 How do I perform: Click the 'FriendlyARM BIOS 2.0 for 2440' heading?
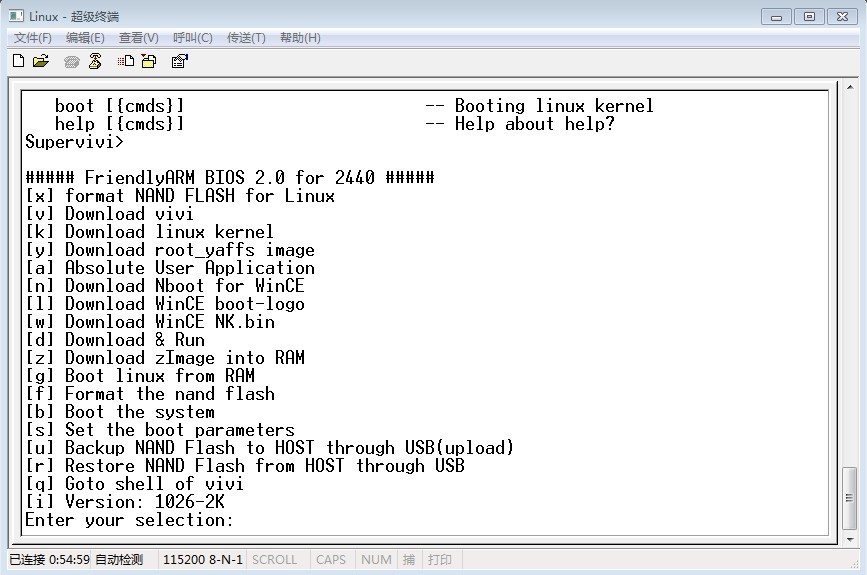[230, 177]
